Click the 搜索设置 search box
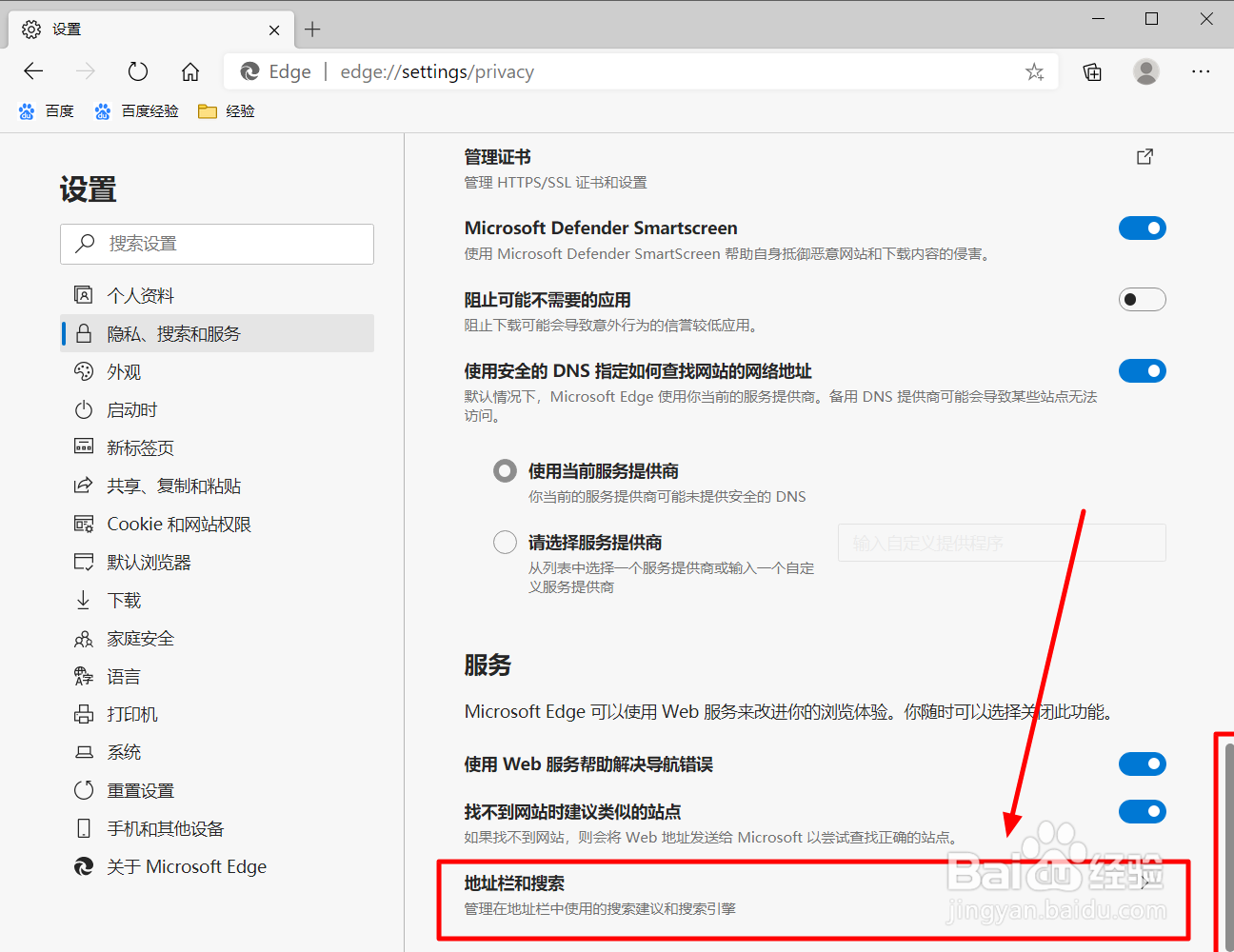 point(217,244)
